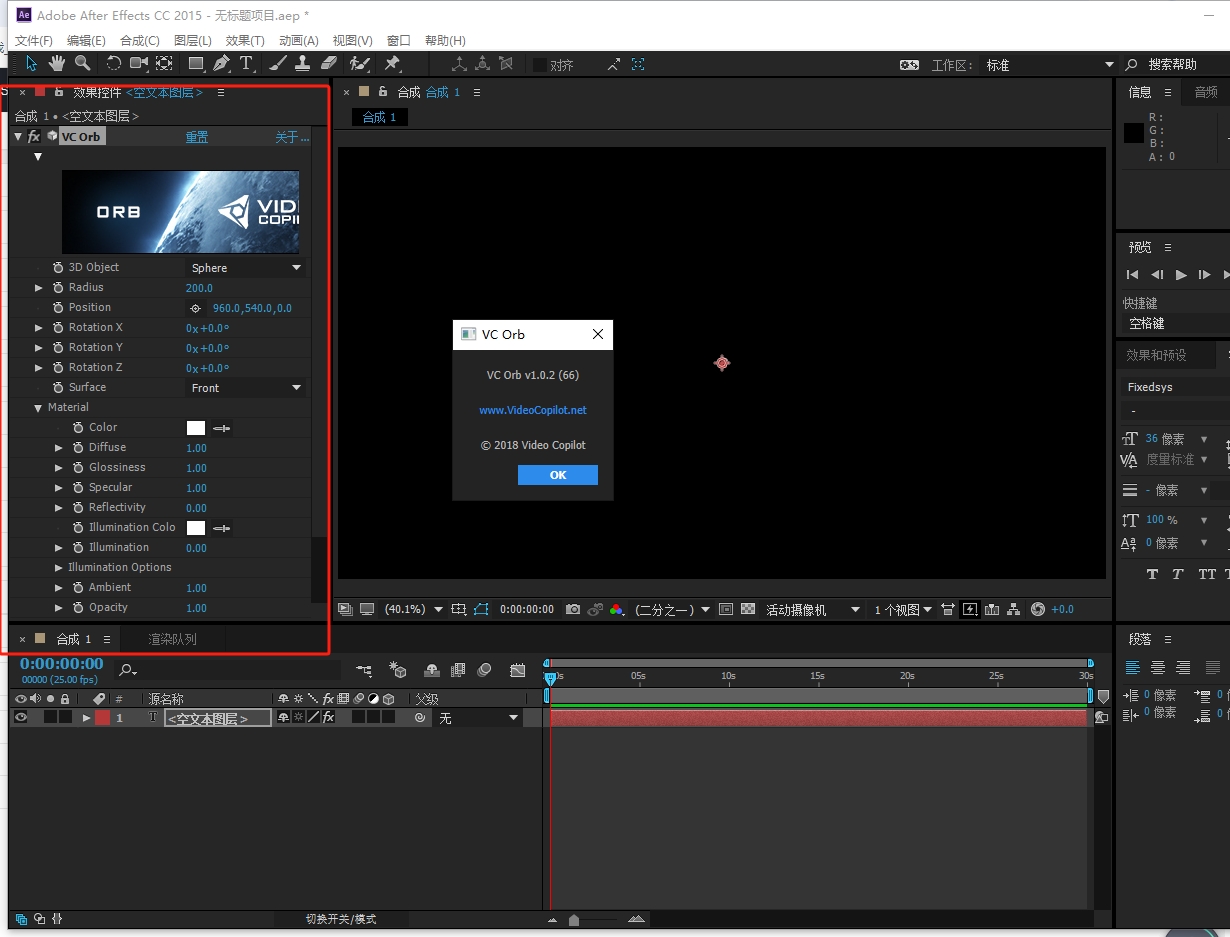Enable the snapping checkbox in the toolbar
Screen dimensions: 1230x937
540,65
